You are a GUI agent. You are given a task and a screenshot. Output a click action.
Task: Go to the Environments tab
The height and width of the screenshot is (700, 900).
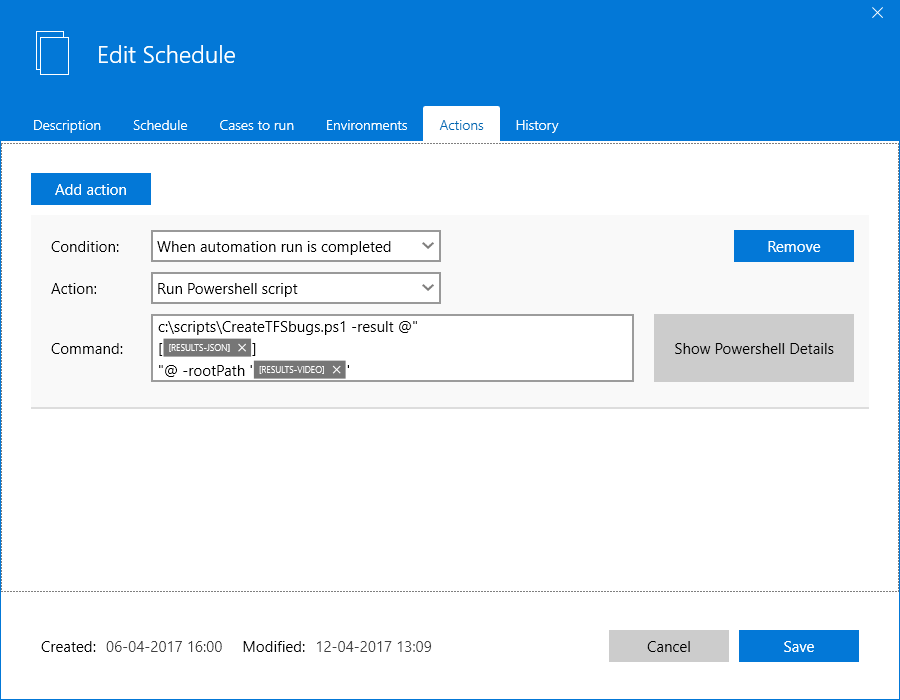coord(367,125)
